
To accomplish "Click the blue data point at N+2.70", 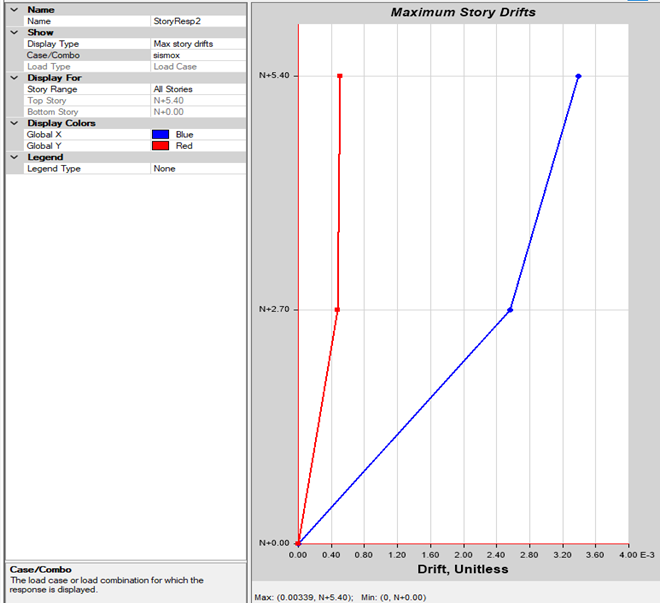I will point(510,310).
